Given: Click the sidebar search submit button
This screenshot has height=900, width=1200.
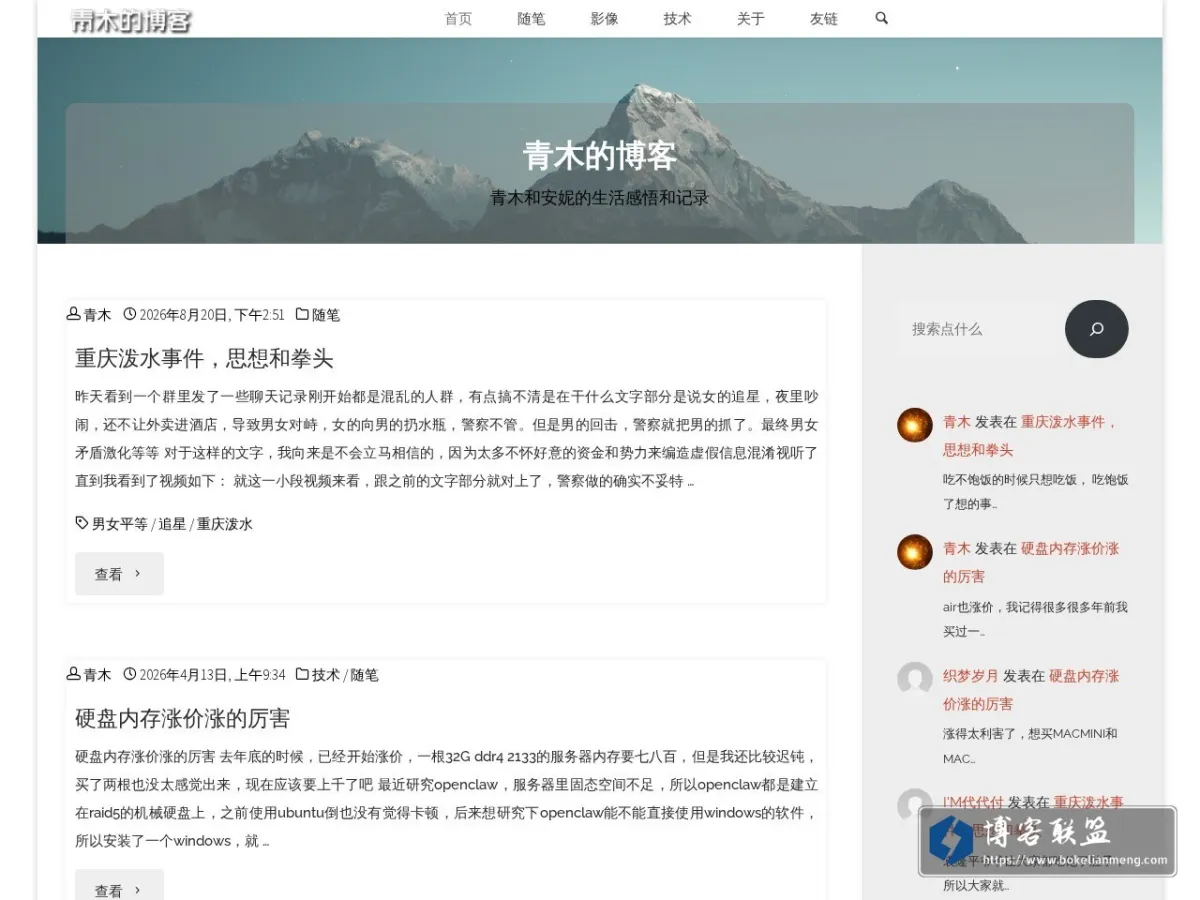Looking at the screenshot, I should tap(1096, 329).
